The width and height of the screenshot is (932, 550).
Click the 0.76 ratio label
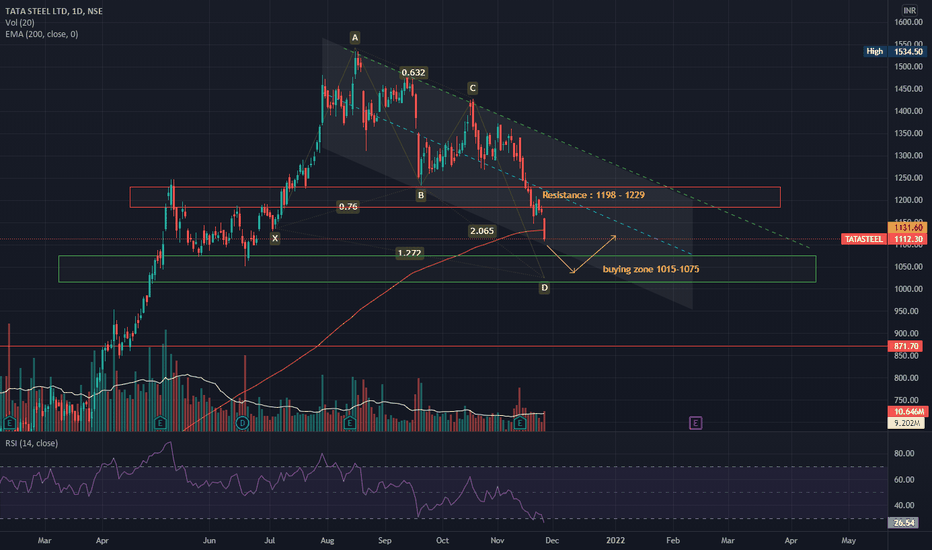coord(348,206)
